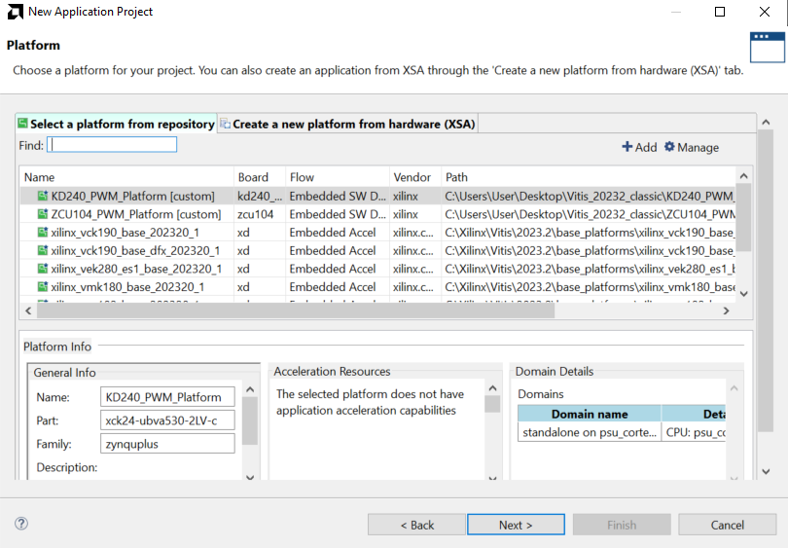Image resolution: width=788 pixels, height=548 pixels.
Task: Cancel the new application project wizard
Action: (x=727, y=524)
